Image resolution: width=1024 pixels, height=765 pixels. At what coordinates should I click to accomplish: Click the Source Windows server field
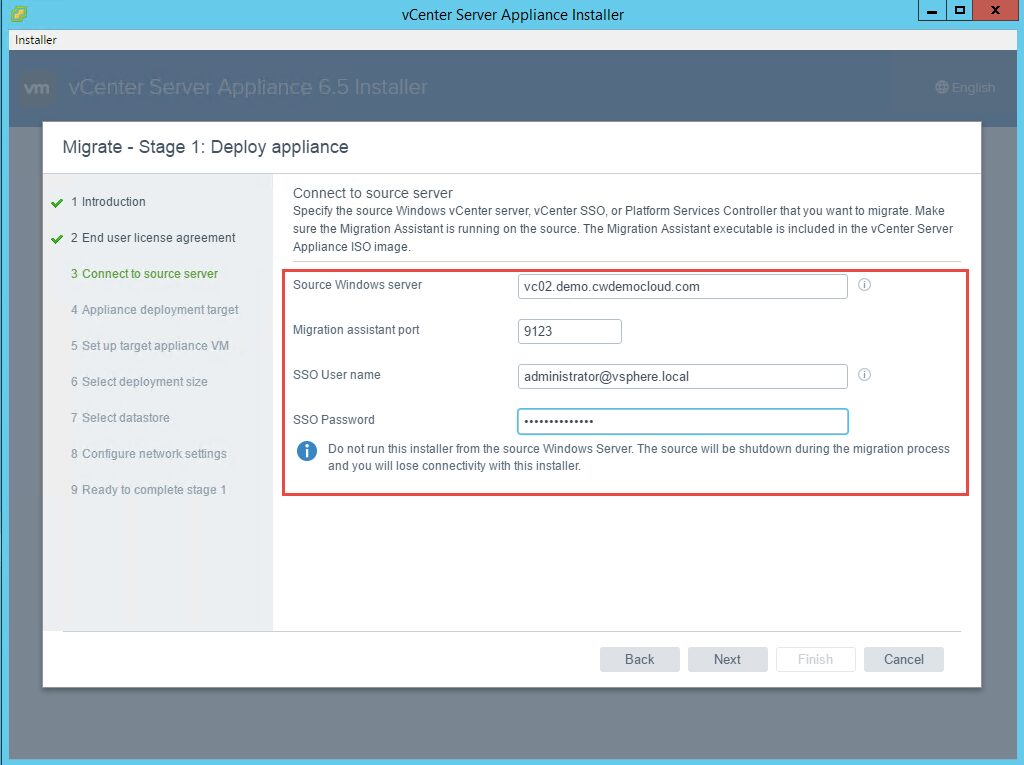pyautogui.click(x=682, y=286)
